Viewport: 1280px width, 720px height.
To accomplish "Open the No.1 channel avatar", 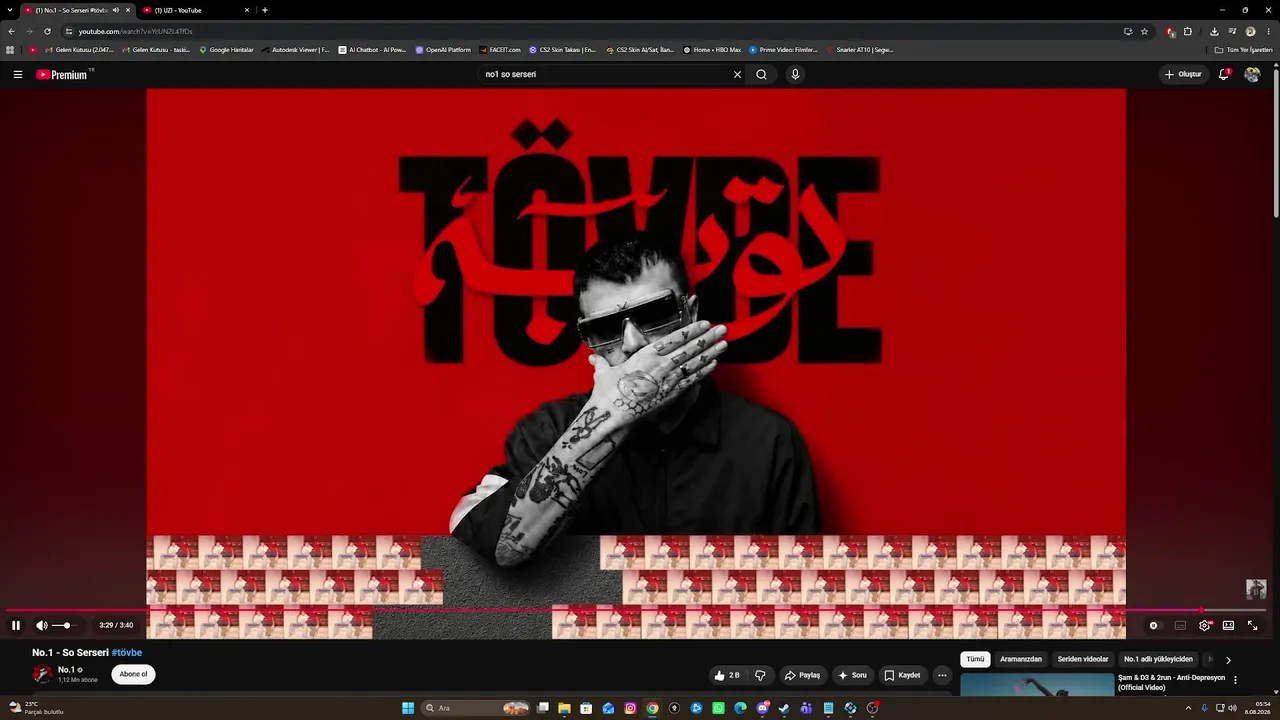I will [42, 674].
